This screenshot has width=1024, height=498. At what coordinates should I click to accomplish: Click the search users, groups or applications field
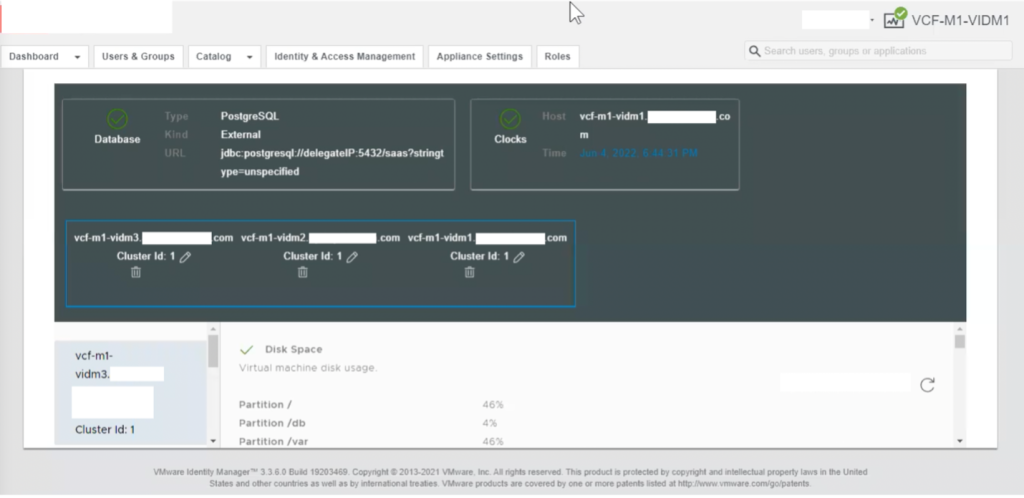[x=878, y=51]
